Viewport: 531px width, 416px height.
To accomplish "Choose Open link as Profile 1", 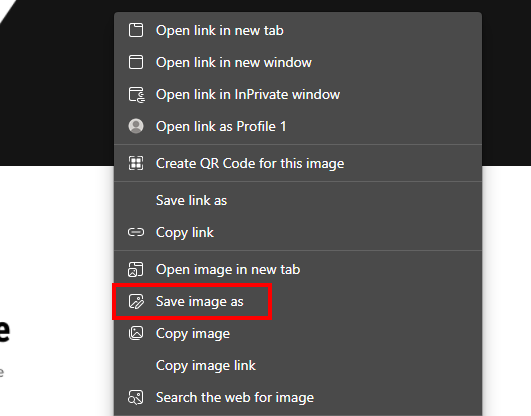I will (x=298, y=126).
